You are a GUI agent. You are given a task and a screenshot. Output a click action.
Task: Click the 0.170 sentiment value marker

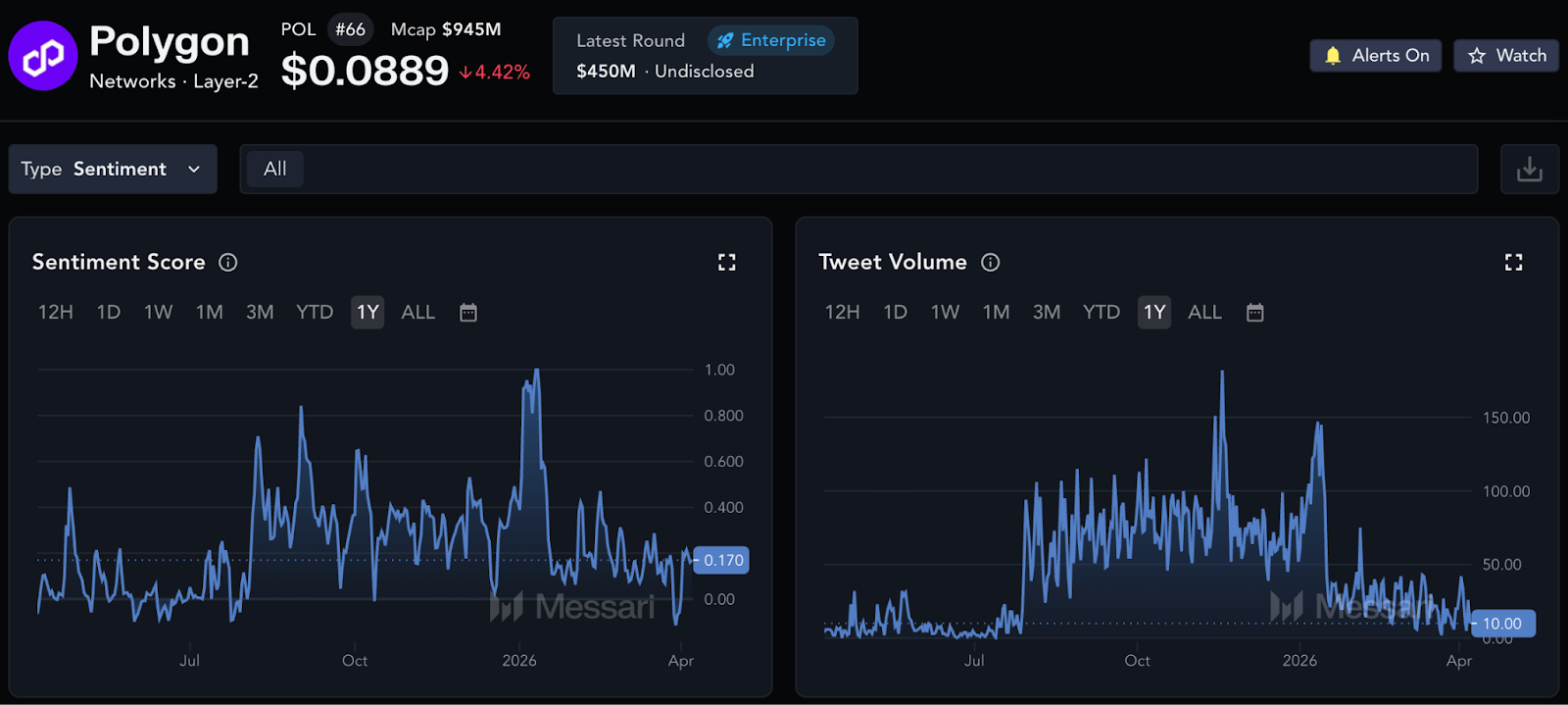(x=722, y=560)
